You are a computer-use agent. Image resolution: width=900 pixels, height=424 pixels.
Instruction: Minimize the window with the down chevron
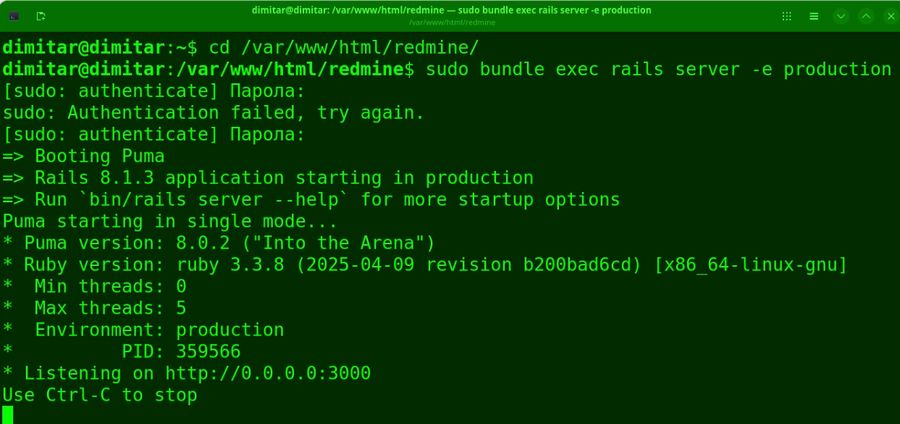click(841, 16)
